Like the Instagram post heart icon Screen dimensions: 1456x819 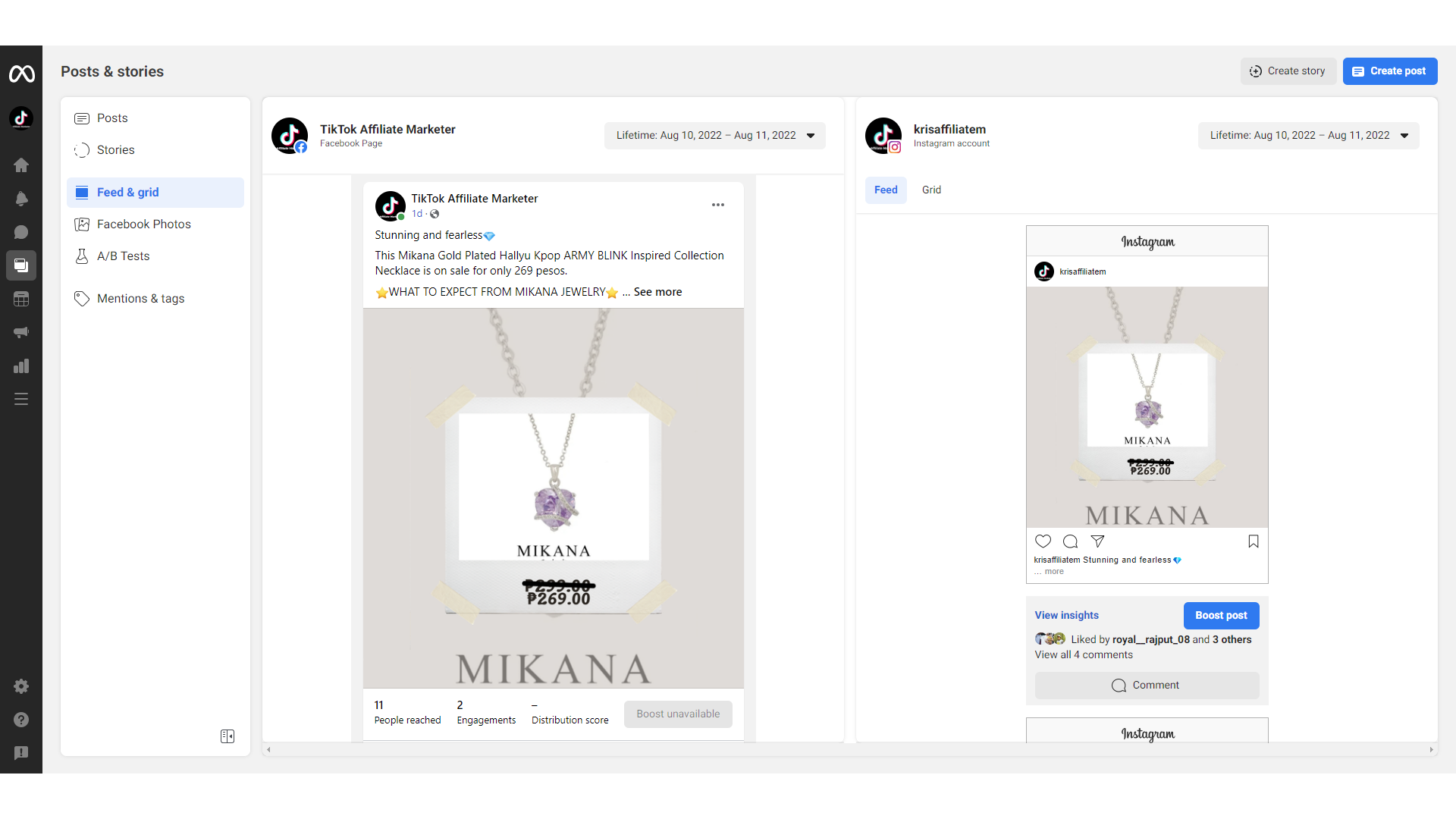(x=1043, y=541)
